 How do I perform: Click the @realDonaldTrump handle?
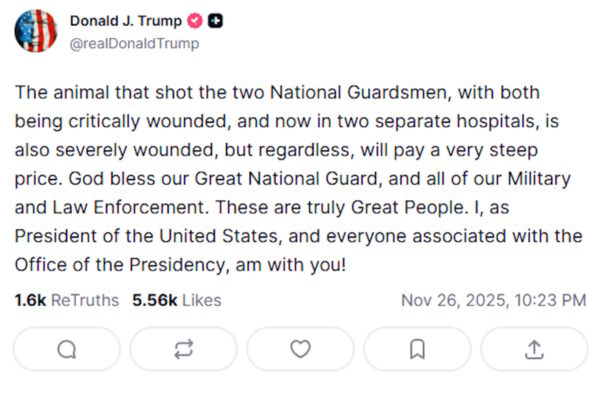pos(134,43)
